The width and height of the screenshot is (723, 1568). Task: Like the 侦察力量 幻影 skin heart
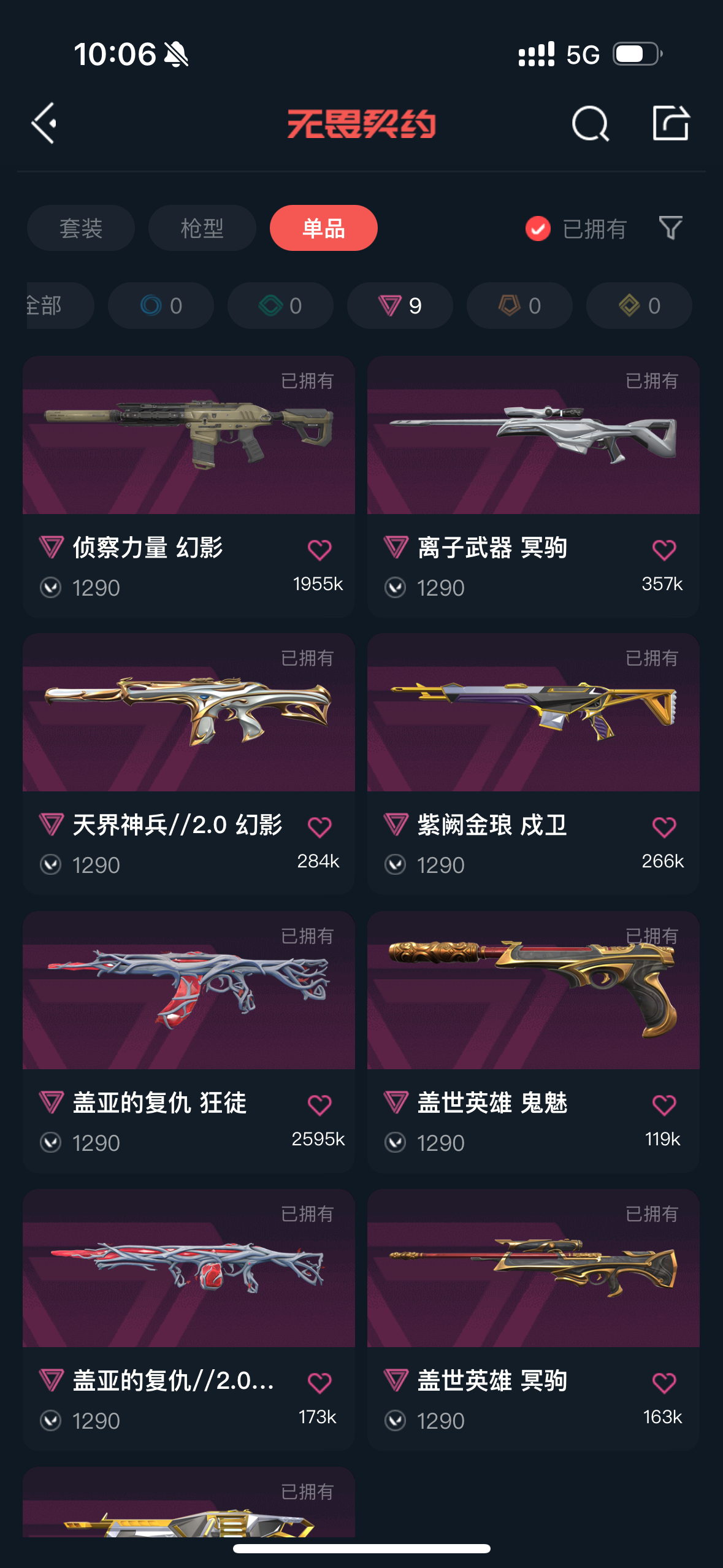pos(319,550)
